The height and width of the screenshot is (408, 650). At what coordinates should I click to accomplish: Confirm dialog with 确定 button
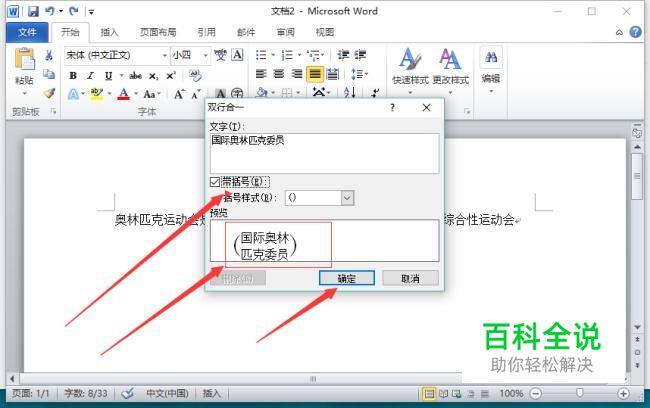point(347,278)
